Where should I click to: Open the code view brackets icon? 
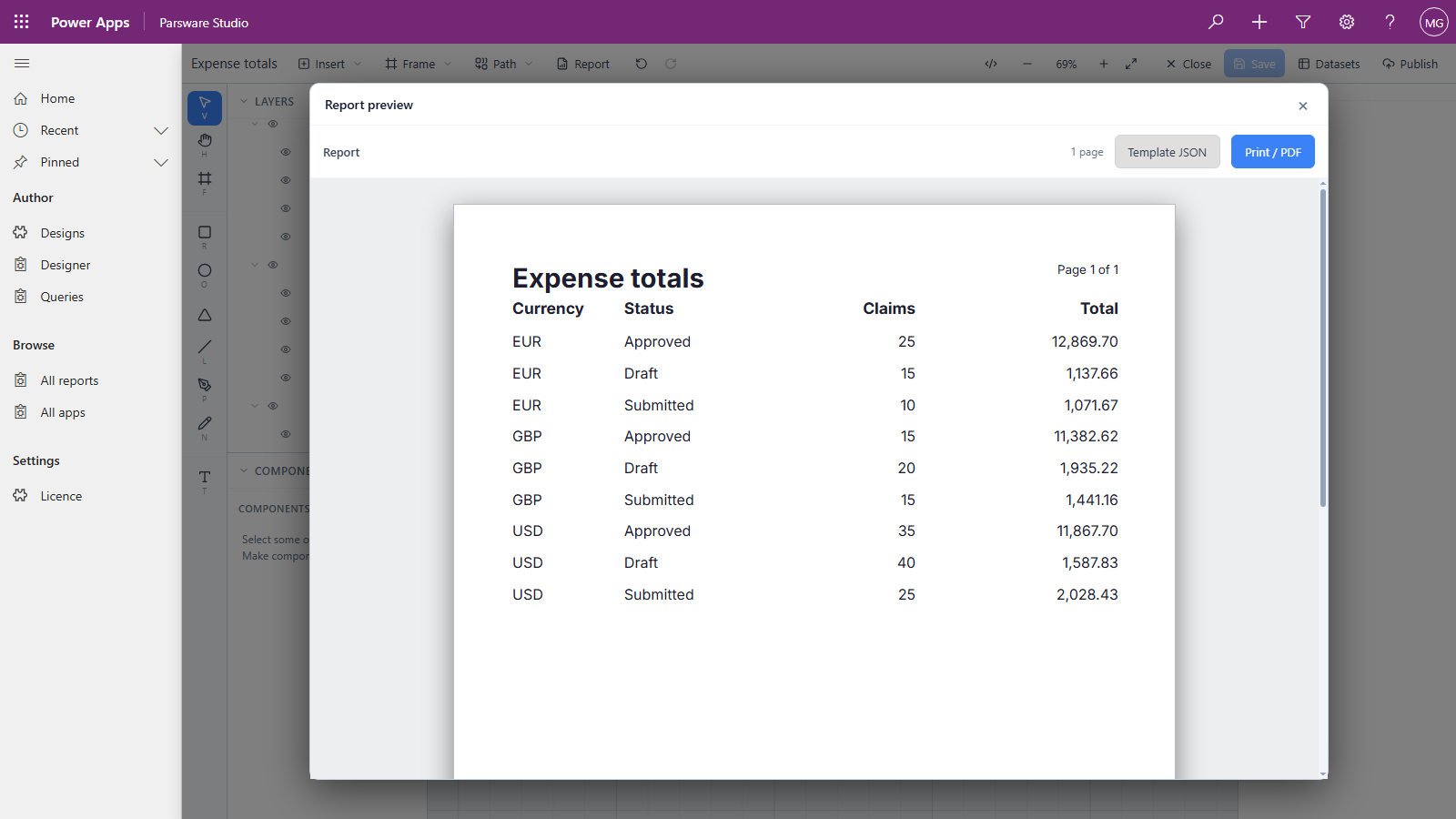point(991,64)
